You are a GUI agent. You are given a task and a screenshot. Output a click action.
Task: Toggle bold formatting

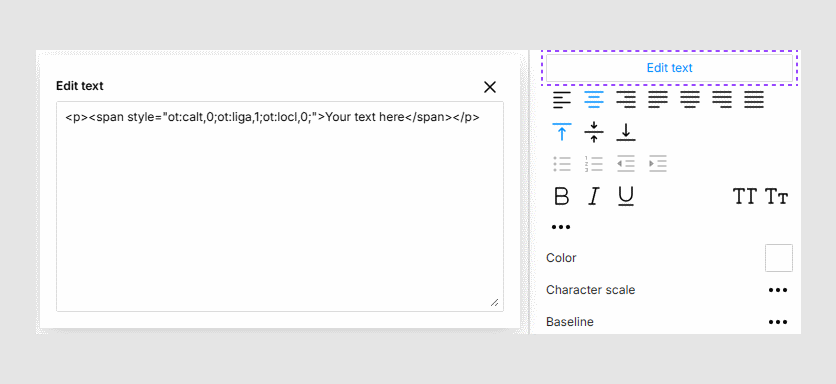[561, 196]
